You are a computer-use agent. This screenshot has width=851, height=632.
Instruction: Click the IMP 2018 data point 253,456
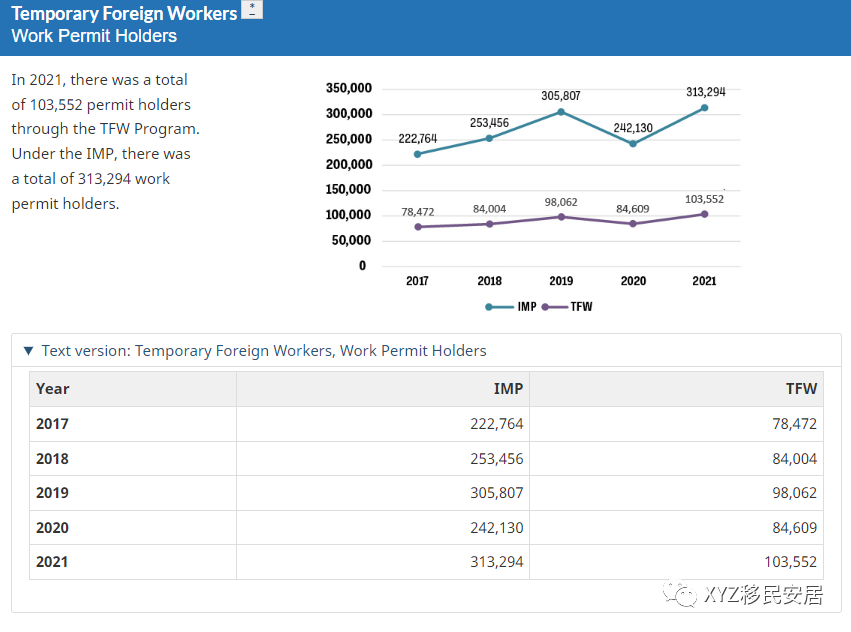[x=490, y=138]
